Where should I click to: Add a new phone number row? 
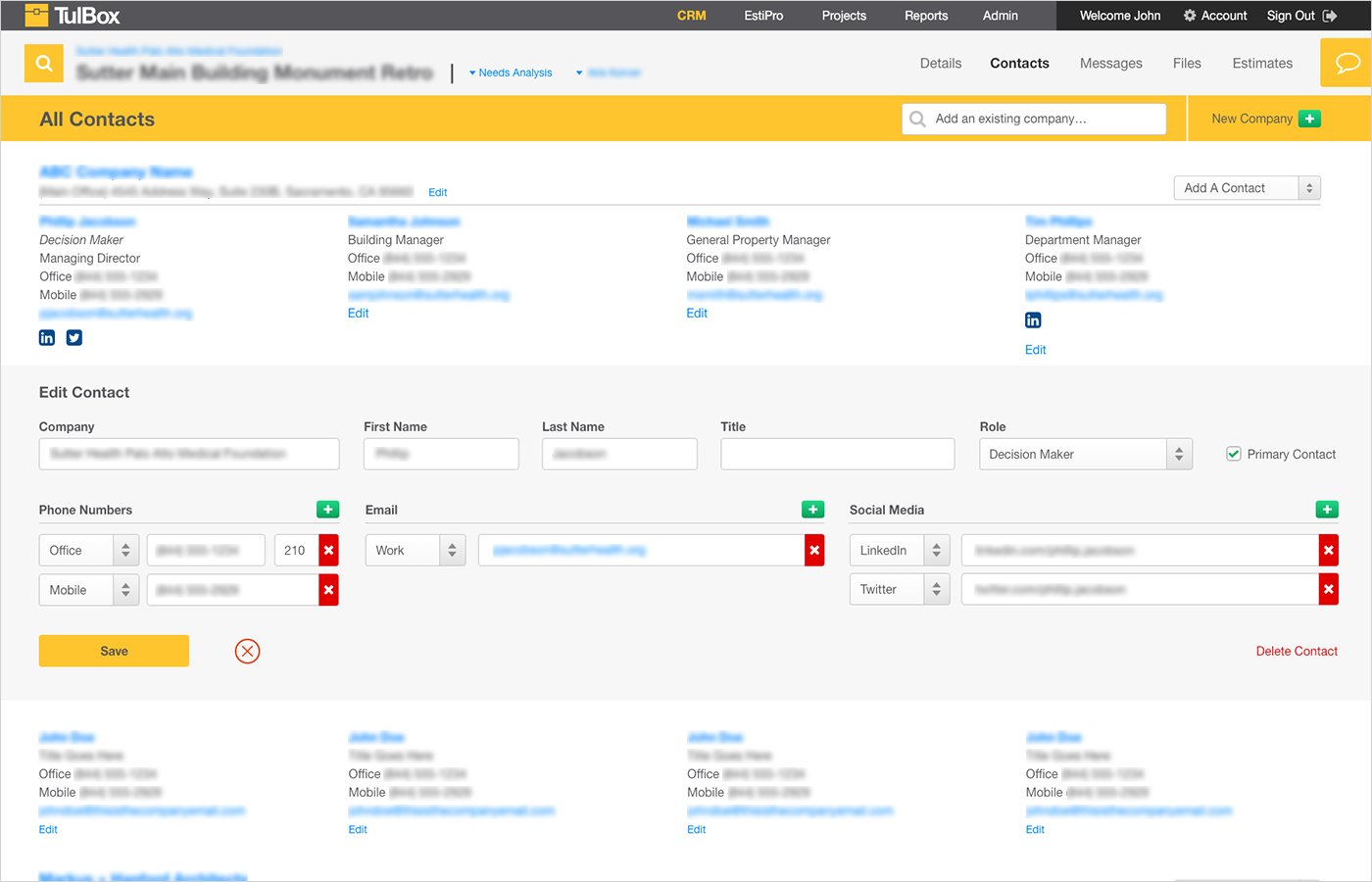pos(328,510)
